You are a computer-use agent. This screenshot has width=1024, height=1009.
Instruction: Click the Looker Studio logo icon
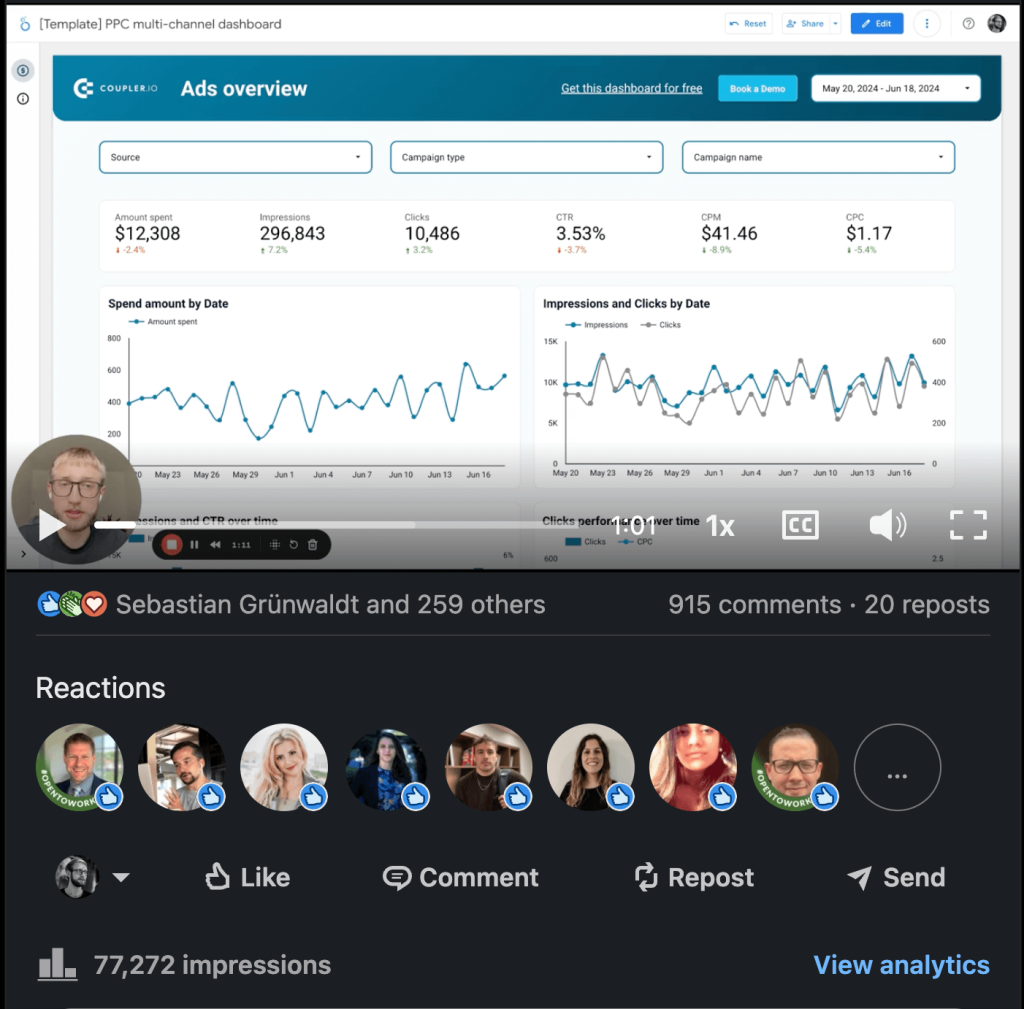point(24,24)
